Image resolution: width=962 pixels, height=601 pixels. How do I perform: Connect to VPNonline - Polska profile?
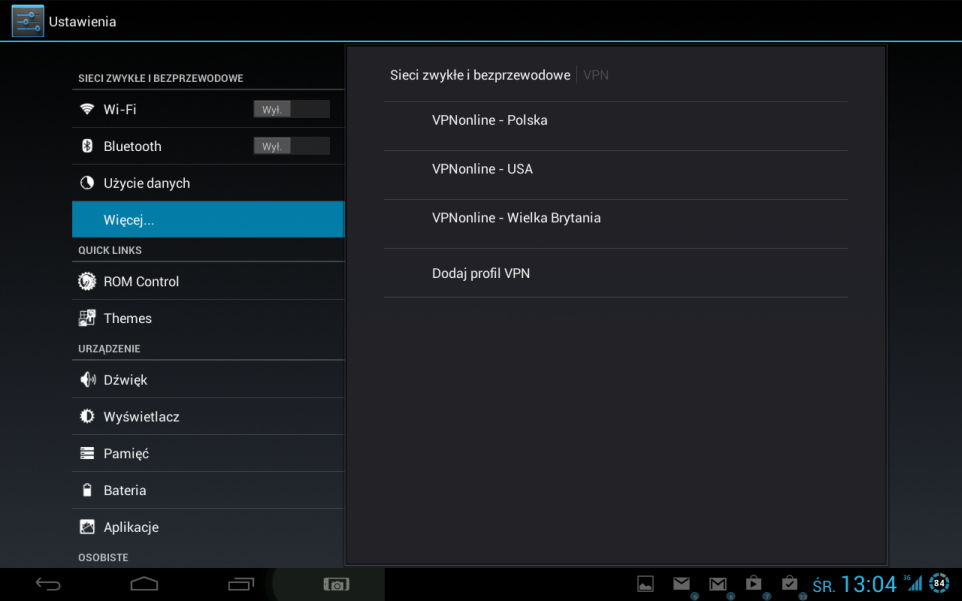[615, 126]
